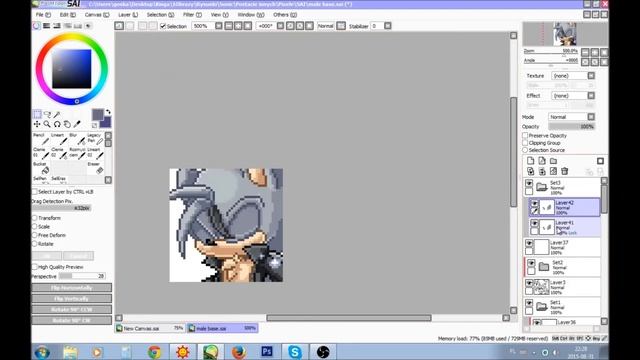Open the Canvas menu
The image size is (640, 360).
97,15
